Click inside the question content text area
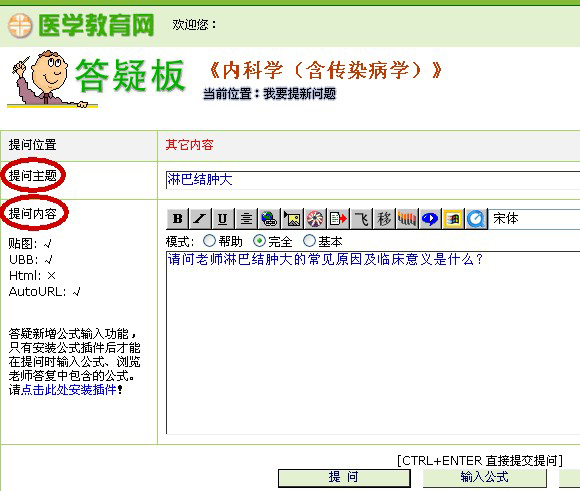The image size is (580, 491). click(x=373, y=342)
